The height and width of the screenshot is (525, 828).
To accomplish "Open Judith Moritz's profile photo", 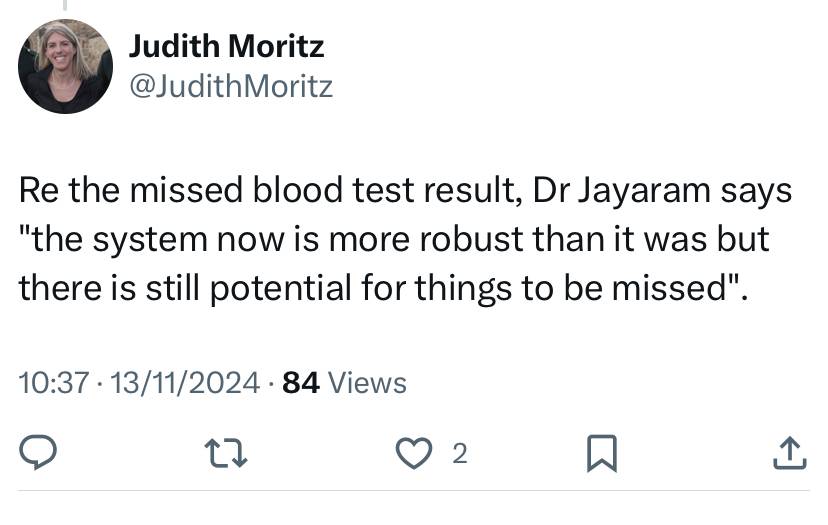I will [65, 67].
